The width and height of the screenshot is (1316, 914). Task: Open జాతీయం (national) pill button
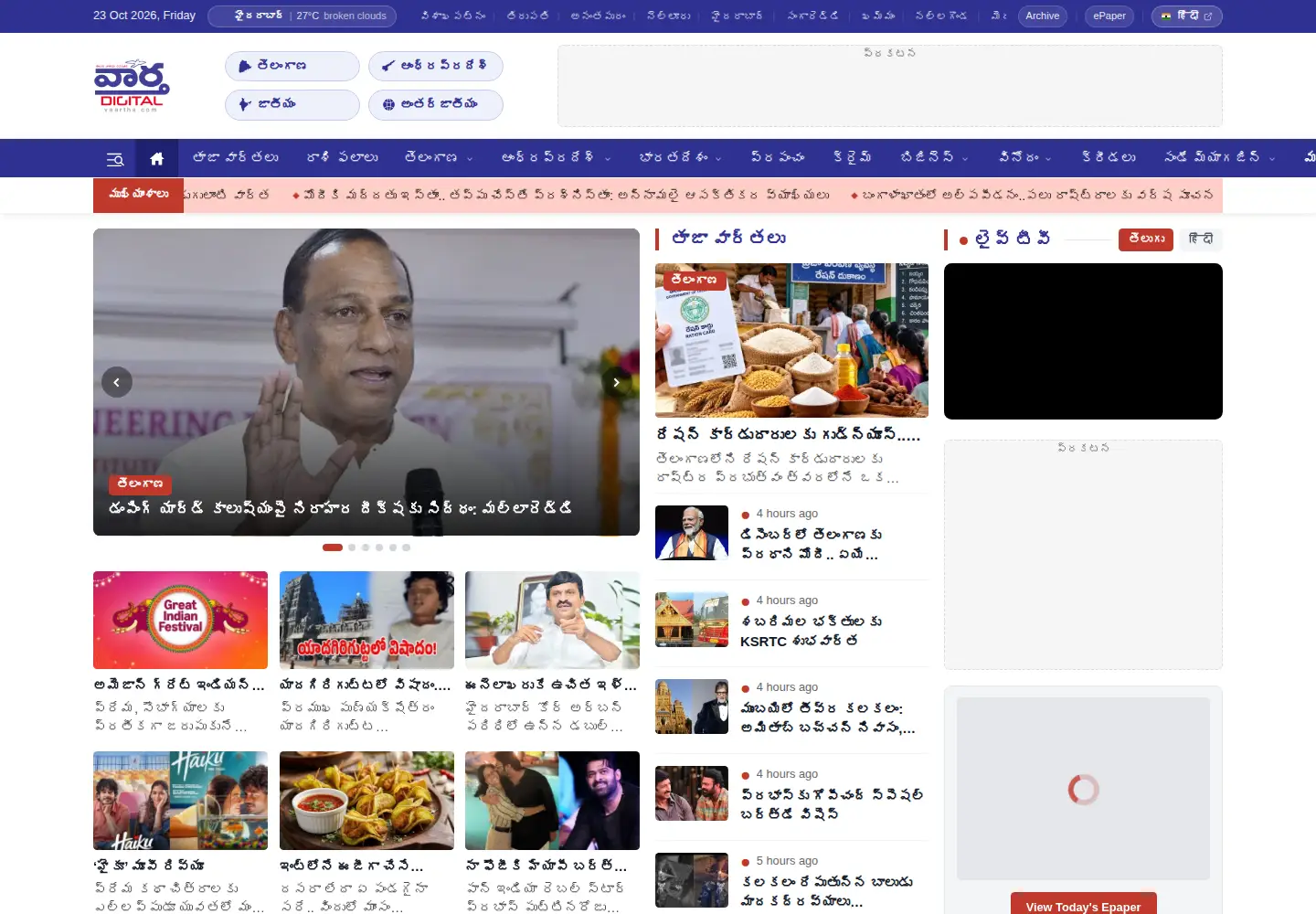click(292, 104)
